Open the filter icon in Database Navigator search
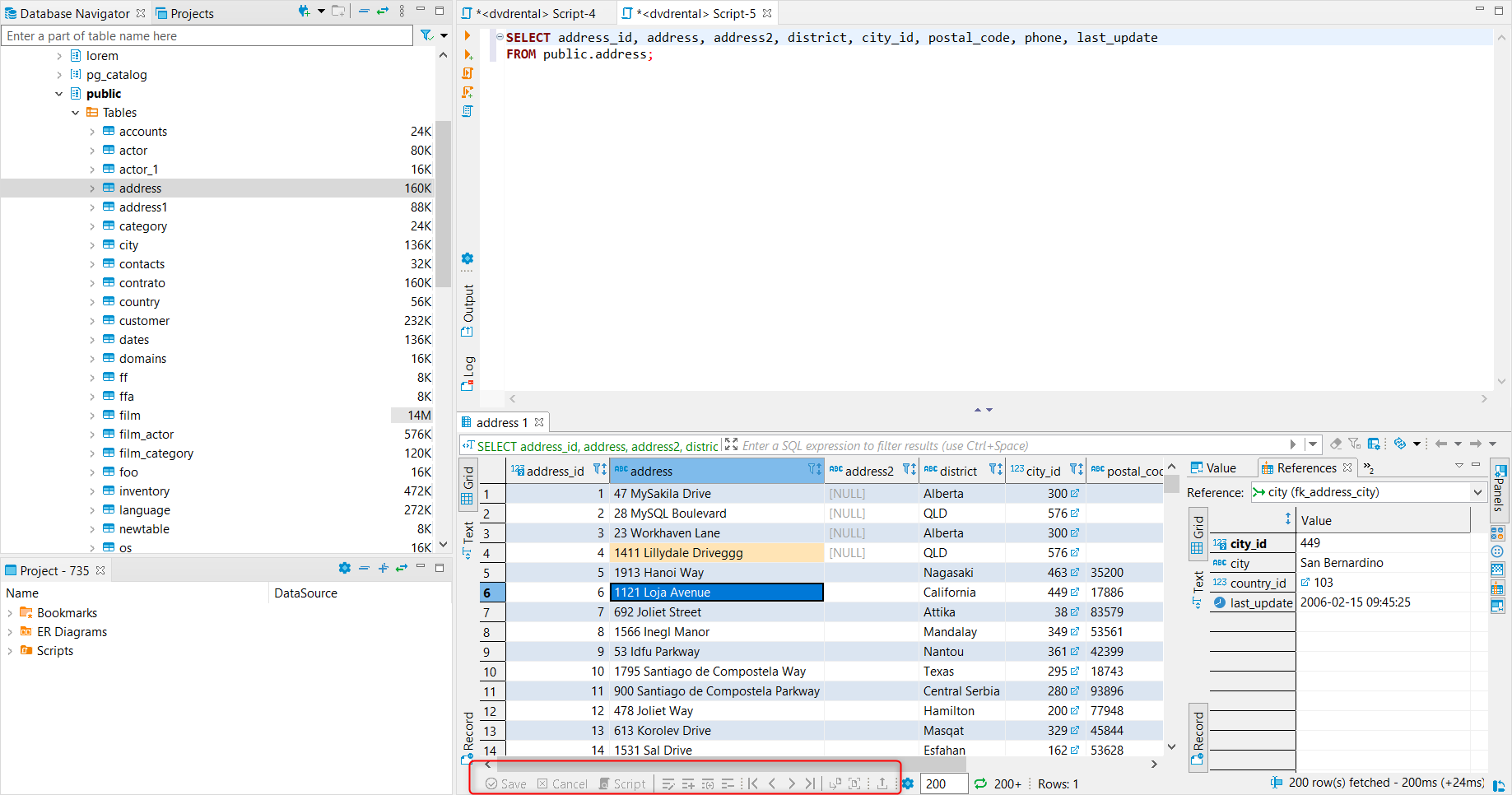1512x795 pixels. (x=426, y=35)
